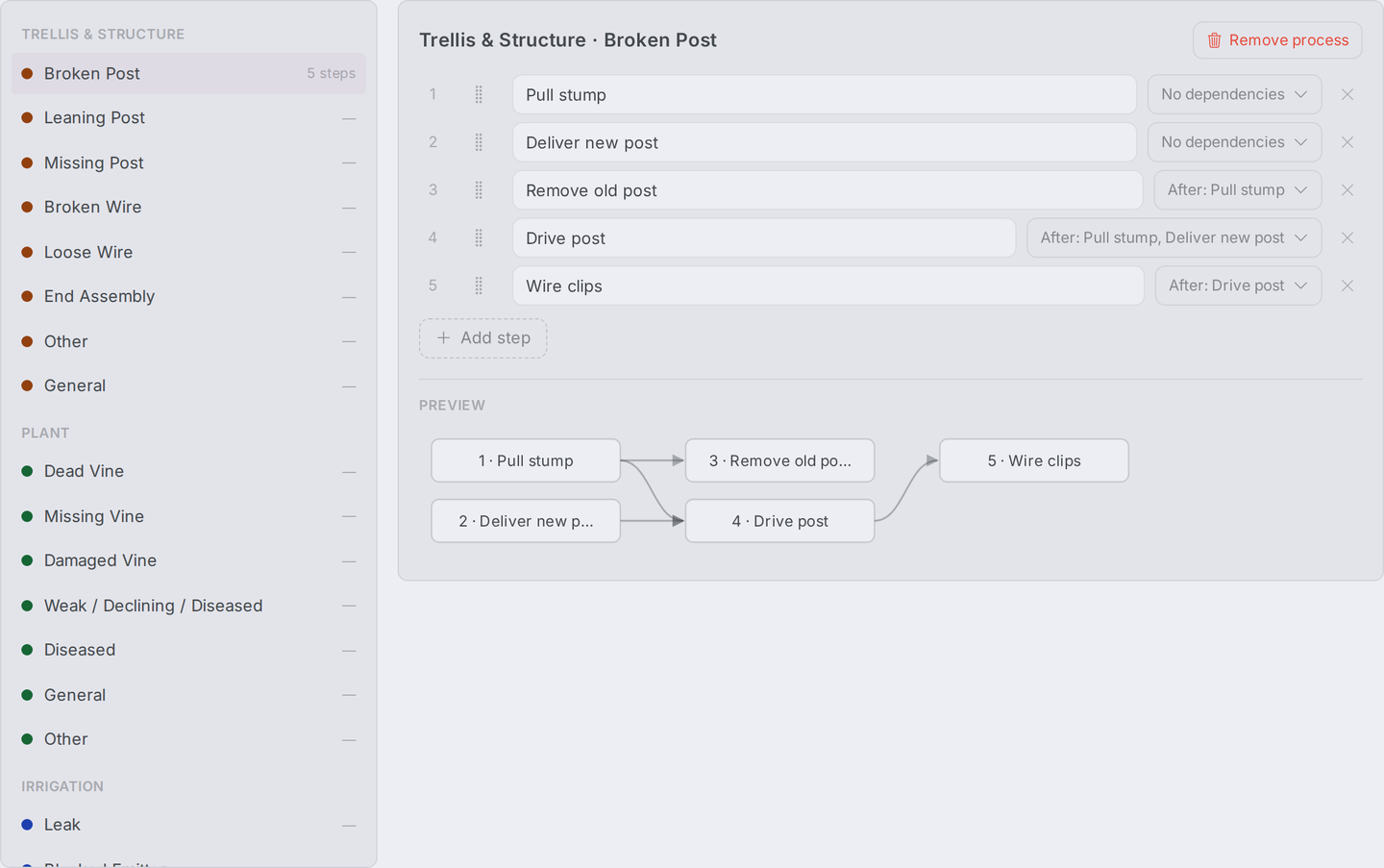
Task: Click drag handle for Deliver new post step
Action: [x=479, y=142]
